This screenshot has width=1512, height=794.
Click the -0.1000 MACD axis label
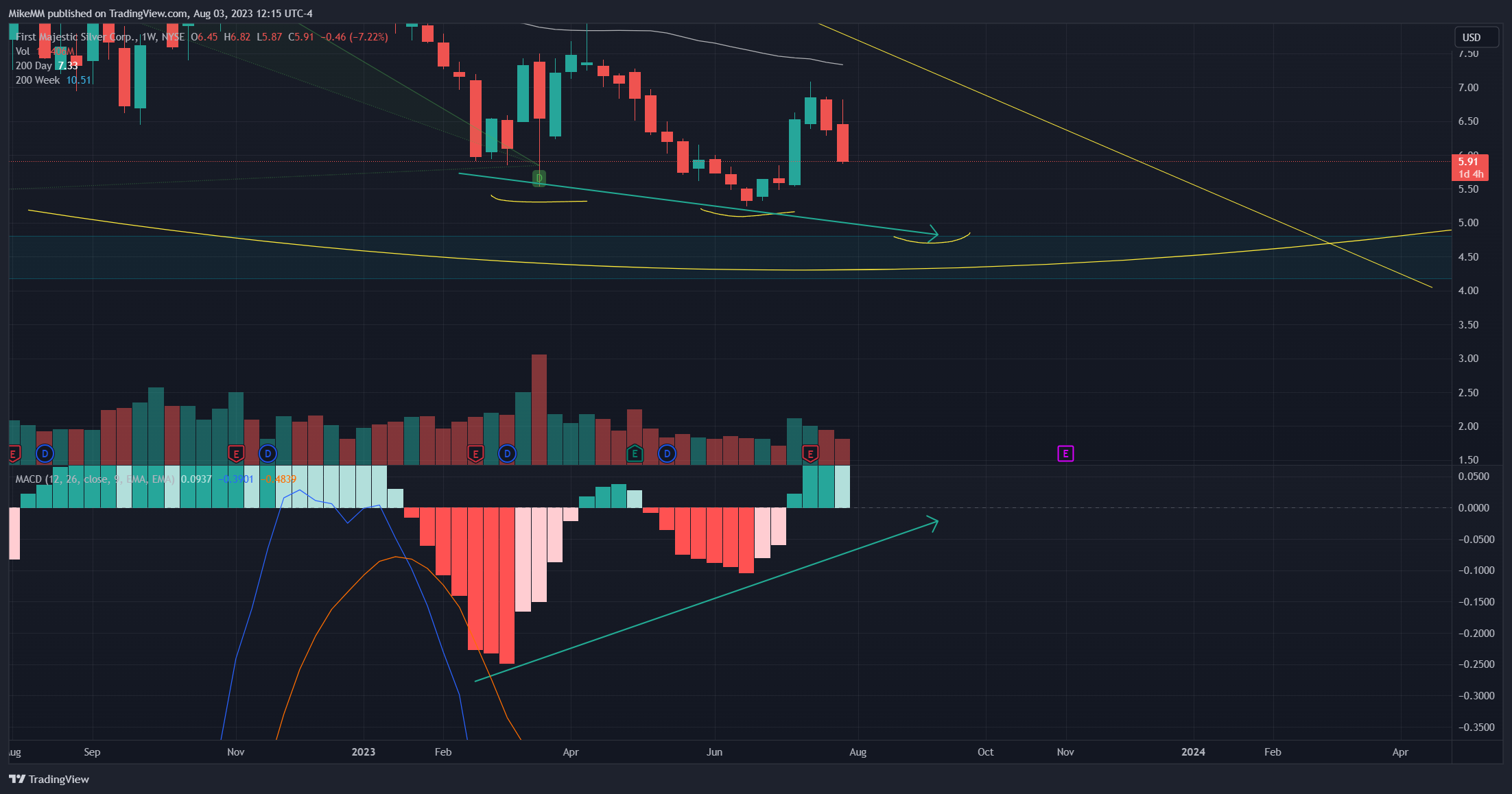point(1476,570)
